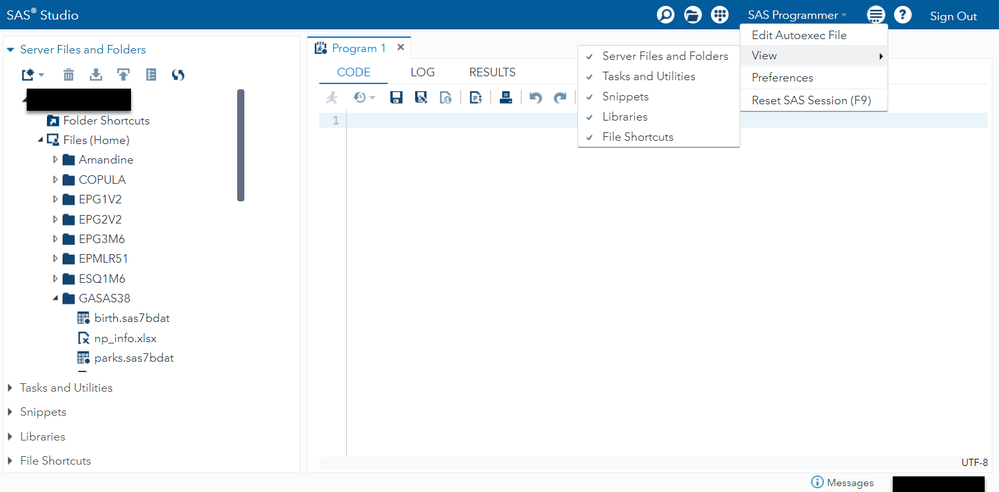Click the SAS Studio title
This screenshot has height=492, width=999.
click(x=43, y=15)
